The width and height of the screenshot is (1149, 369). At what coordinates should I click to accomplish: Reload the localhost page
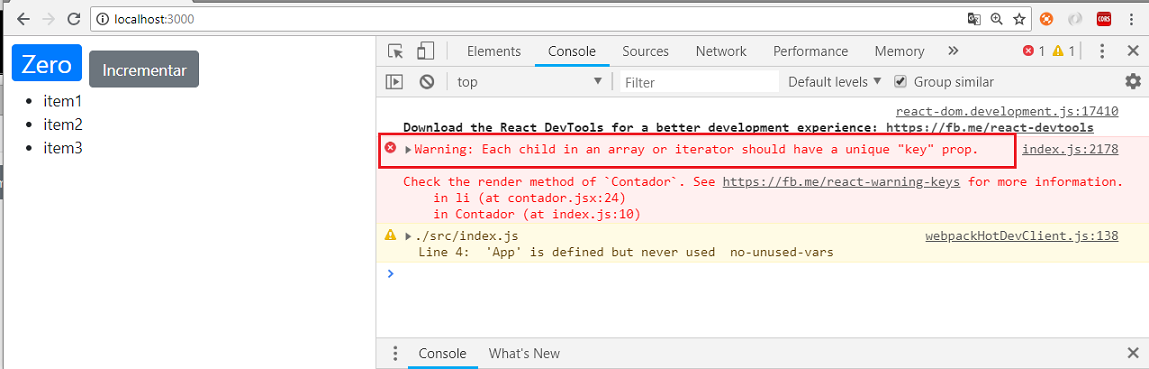[x=73, y=20]
